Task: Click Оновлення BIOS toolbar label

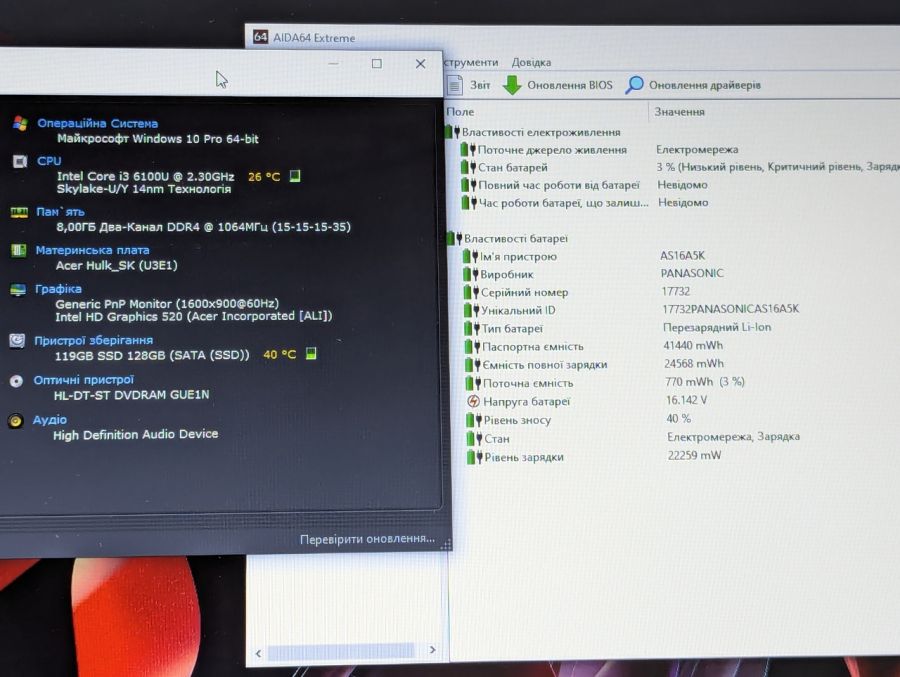Action: click(569, 85)
